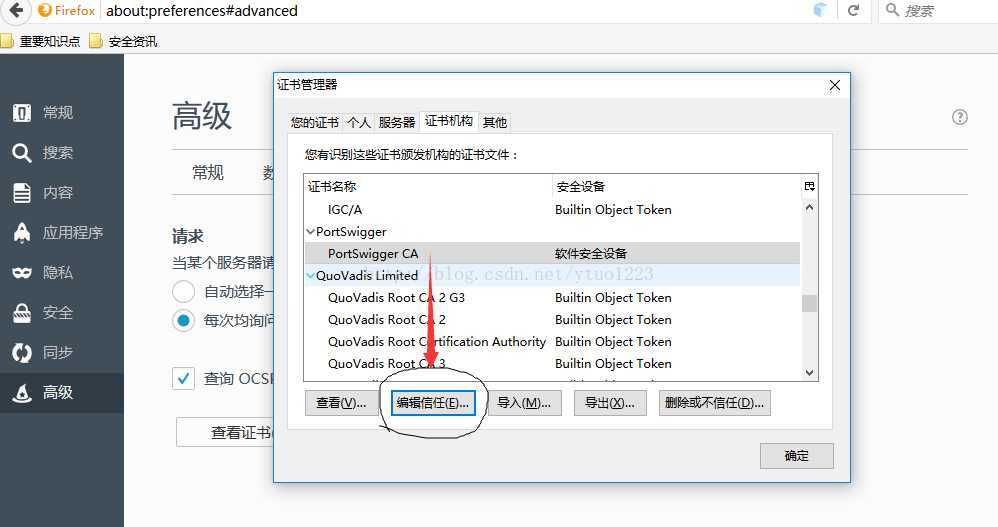
Task: Click the 查看(V)... button
Action: click(x=341, y=403)
